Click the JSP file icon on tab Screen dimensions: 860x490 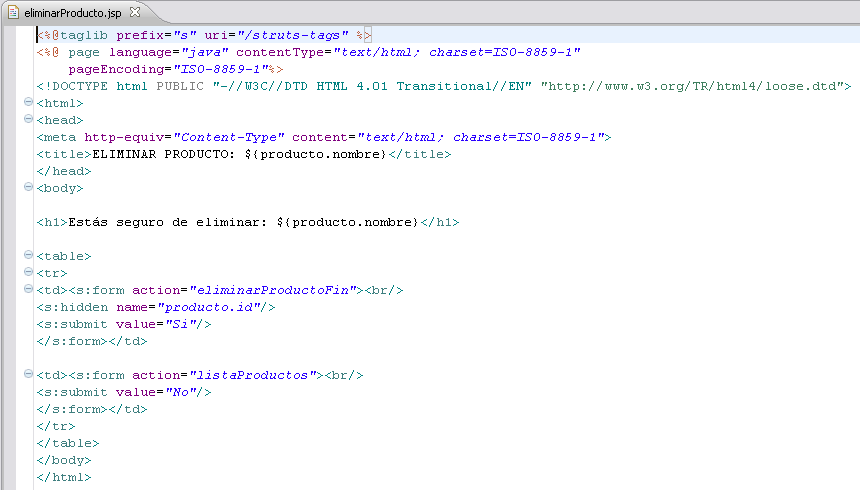coord(13,12)
